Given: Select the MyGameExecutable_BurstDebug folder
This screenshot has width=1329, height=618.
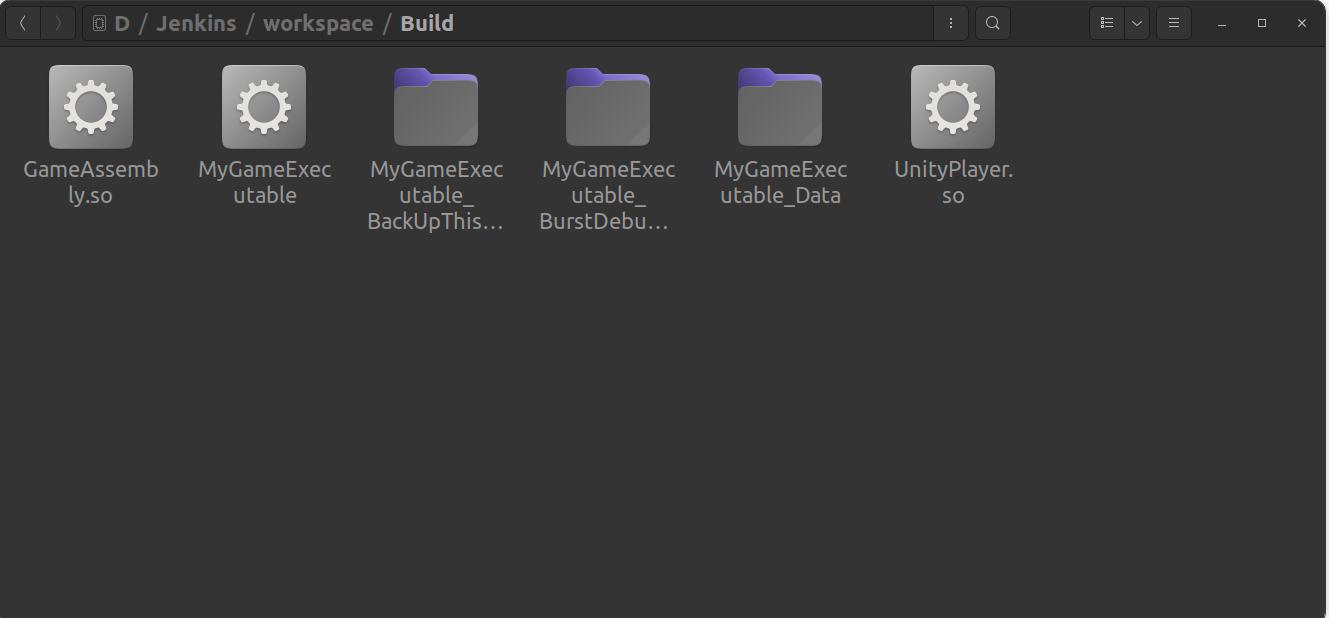Looking at the screenshot, I should 608,108.
